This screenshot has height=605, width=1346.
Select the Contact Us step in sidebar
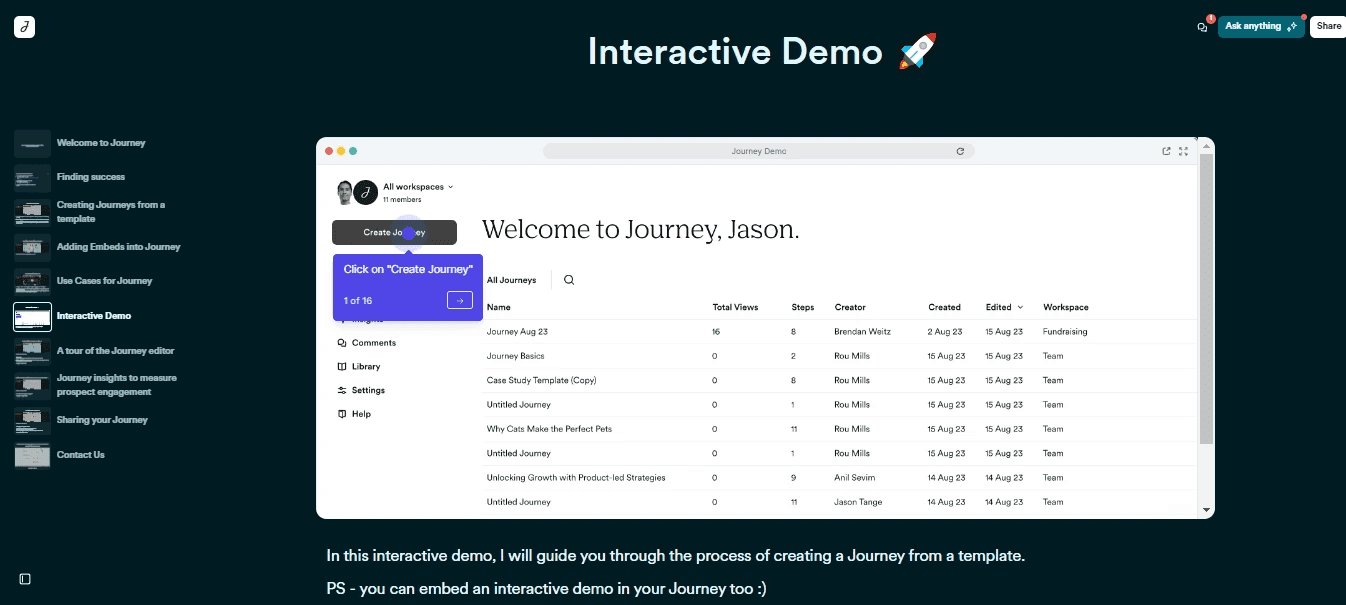point(80,455)
